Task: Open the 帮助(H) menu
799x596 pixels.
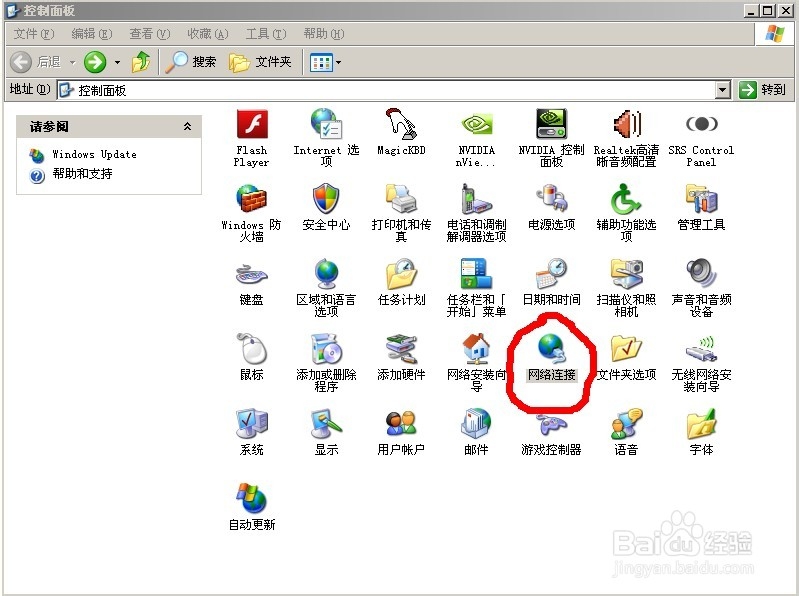Action: pyautogui.click(x=324, y=34)
